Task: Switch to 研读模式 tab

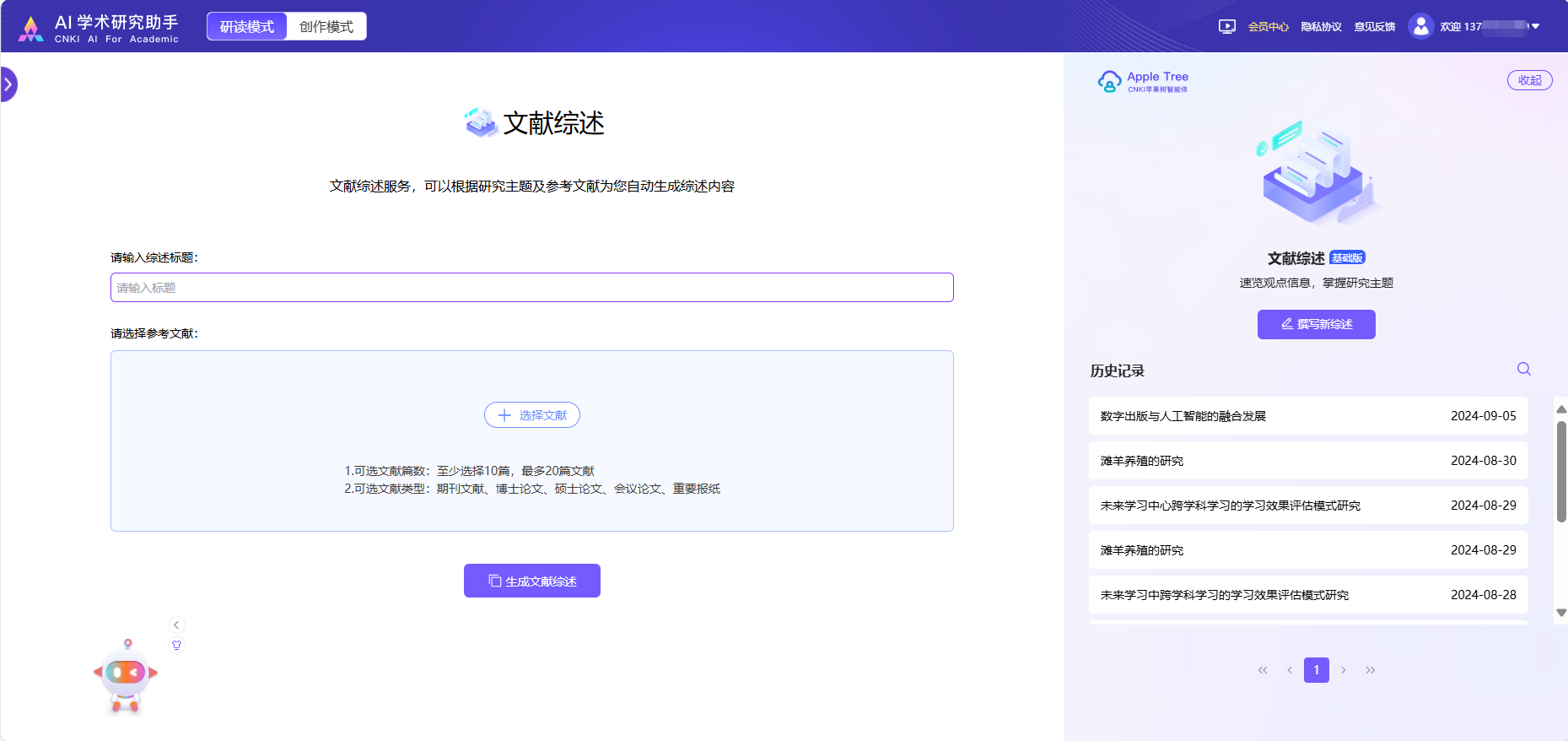Action: pos(247,27)
